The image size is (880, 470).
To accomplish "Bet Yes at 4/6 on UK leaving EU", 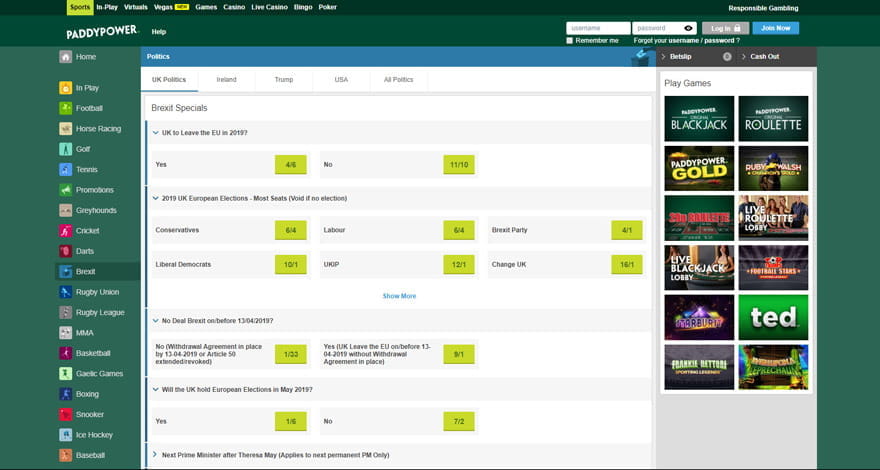I will (291, 165).
